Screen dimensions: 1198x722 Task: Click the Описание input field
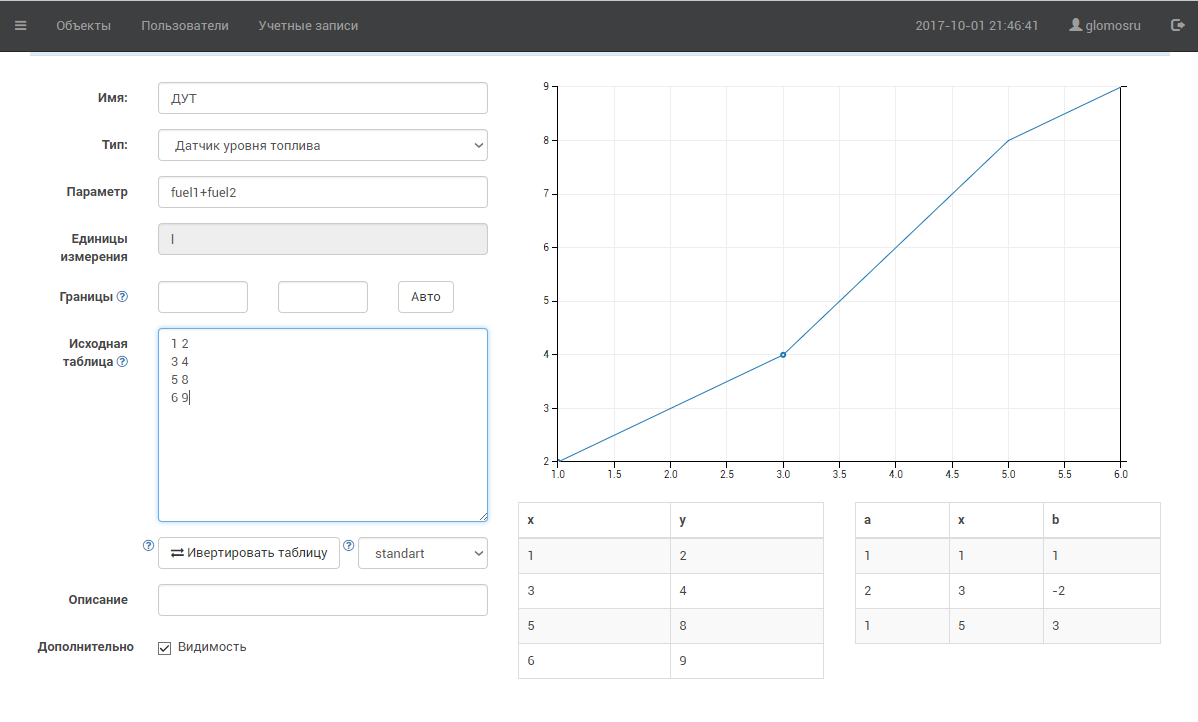[x=322, y=600]
